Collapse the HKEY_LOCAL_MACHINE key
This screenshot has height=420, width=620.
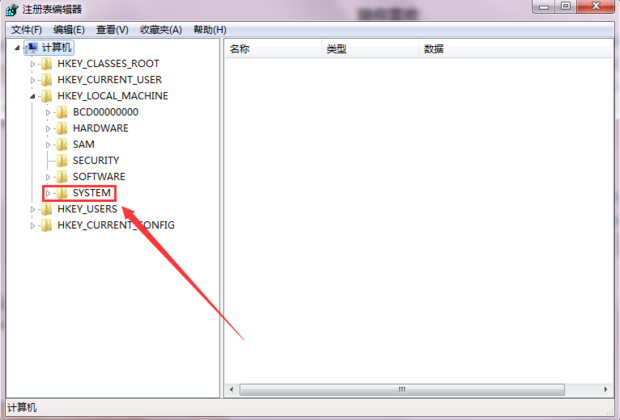pyautogui.click(x=32, y=96)
